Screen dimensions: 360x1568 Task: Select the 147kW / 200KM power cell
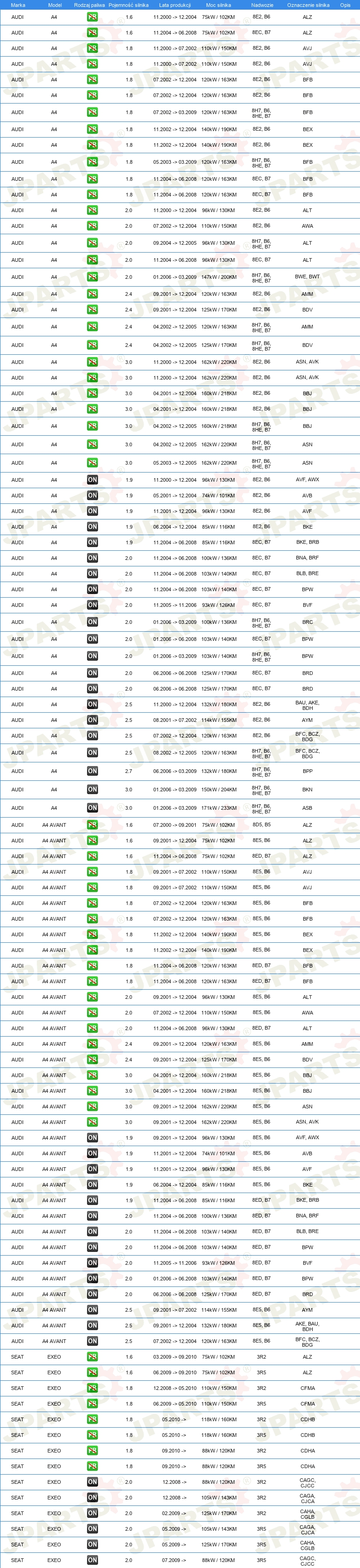coord(219,277)
